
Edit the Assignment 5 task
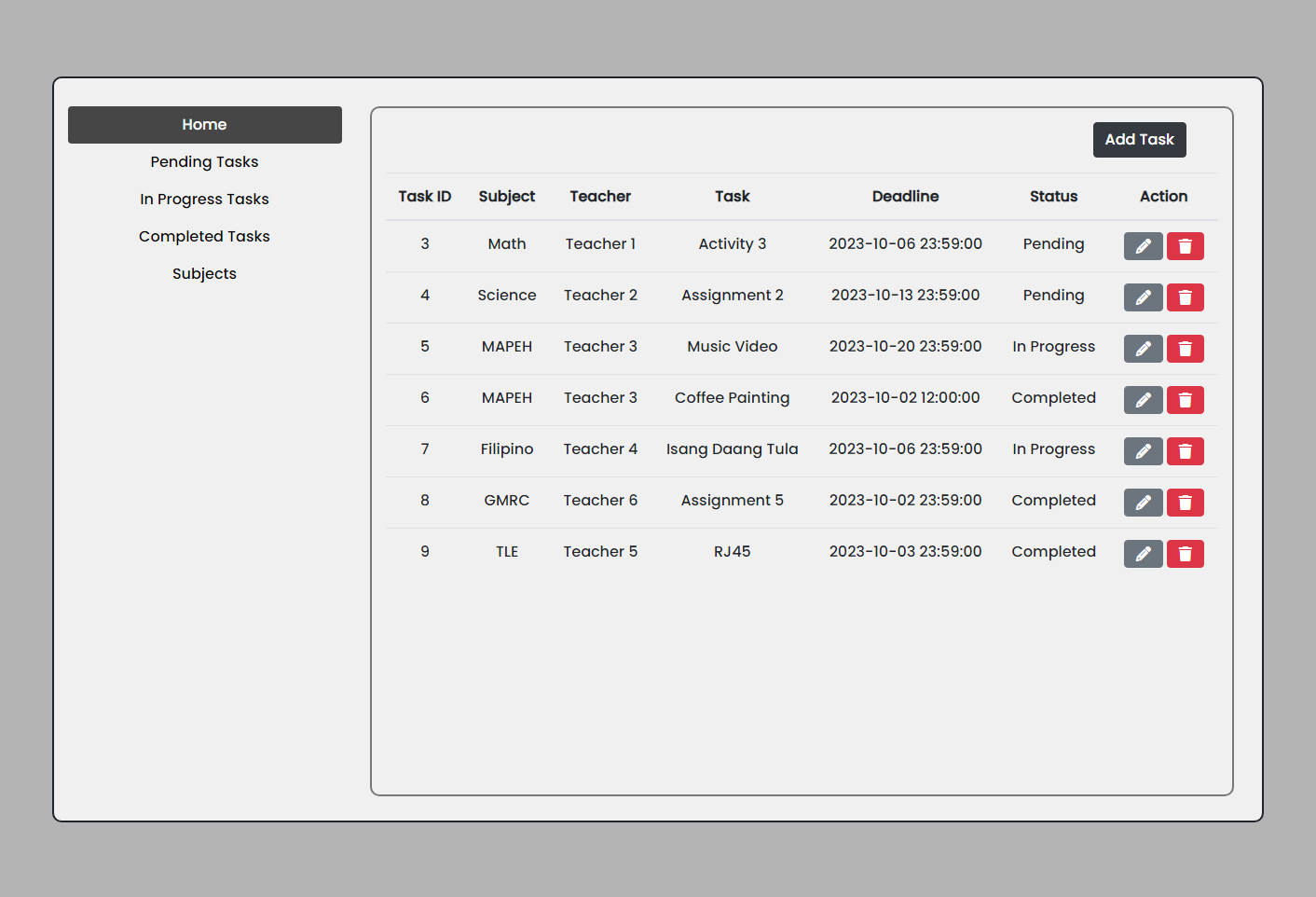click(1143, 503)
